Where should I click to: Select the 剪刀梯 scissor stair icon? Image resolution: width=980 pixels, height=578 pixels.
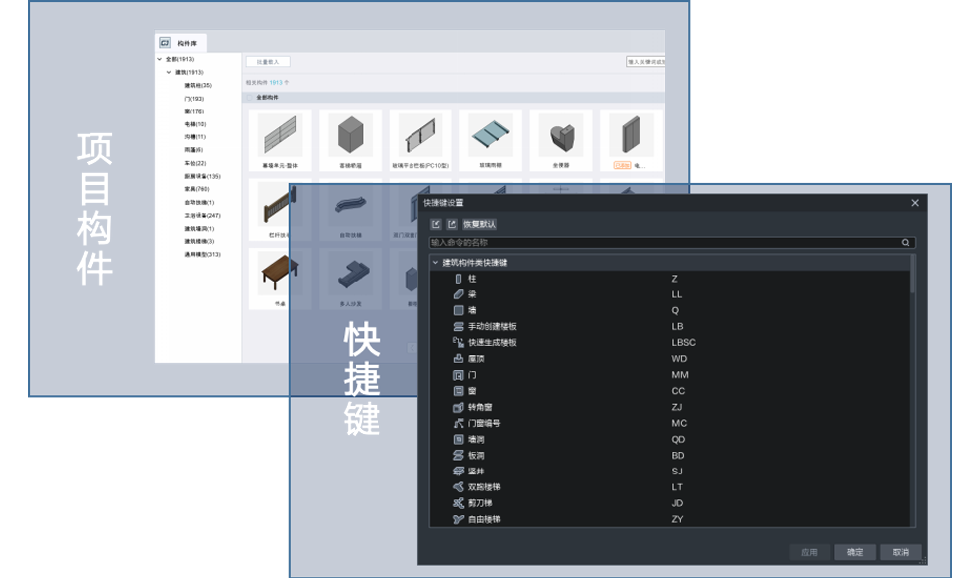[459, 503]
